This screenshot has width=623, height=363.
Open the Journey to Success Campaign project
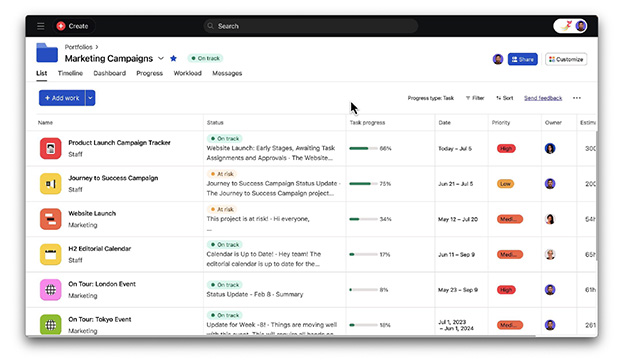point(113,178)
